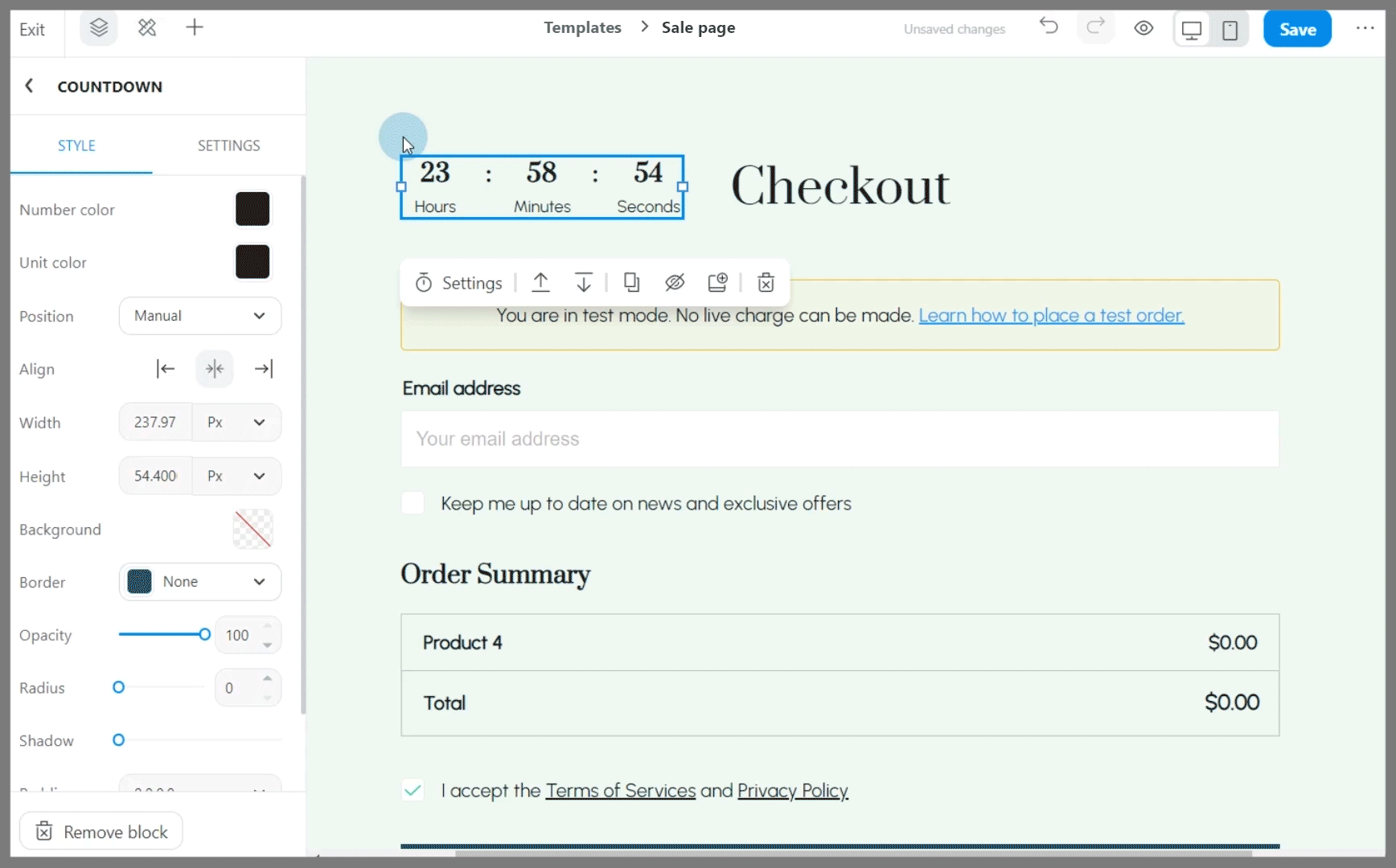Open the SETTINGS tab

pos(229,145)
